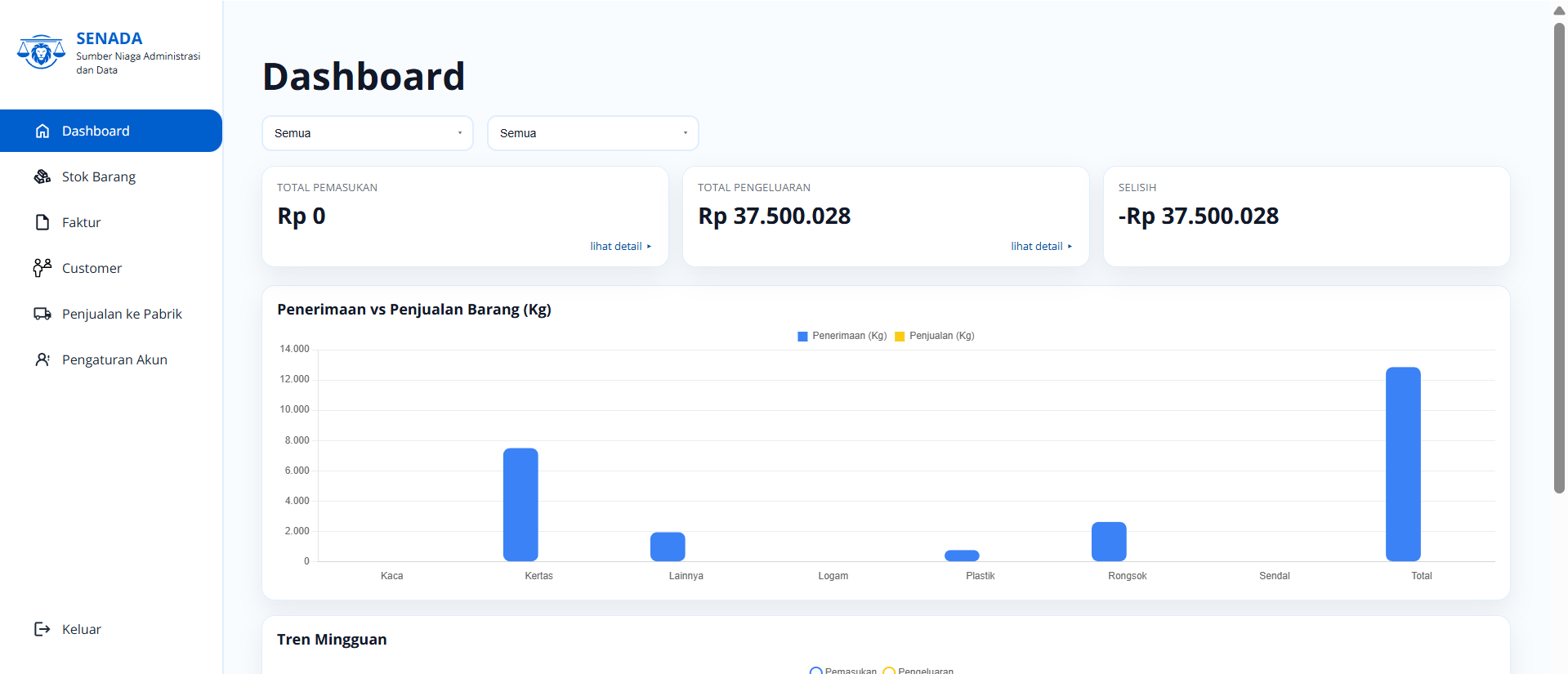View detail of Total Pengeluaran
The image size is (1568, 674).
[x=1041, y=246]
